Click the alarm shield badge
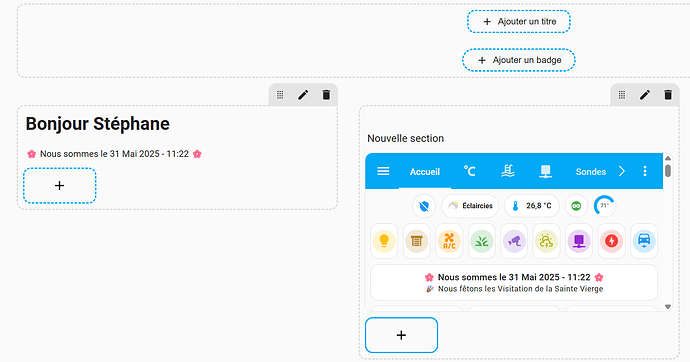Viewport: 690px width, 362px height. click(424, 206)
